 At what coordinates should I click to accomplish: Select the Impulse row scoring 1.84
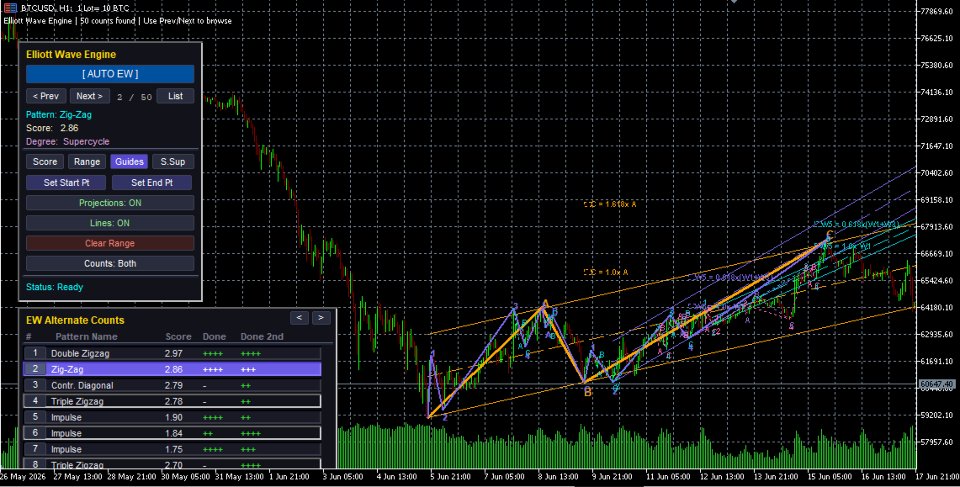[172, 433]
